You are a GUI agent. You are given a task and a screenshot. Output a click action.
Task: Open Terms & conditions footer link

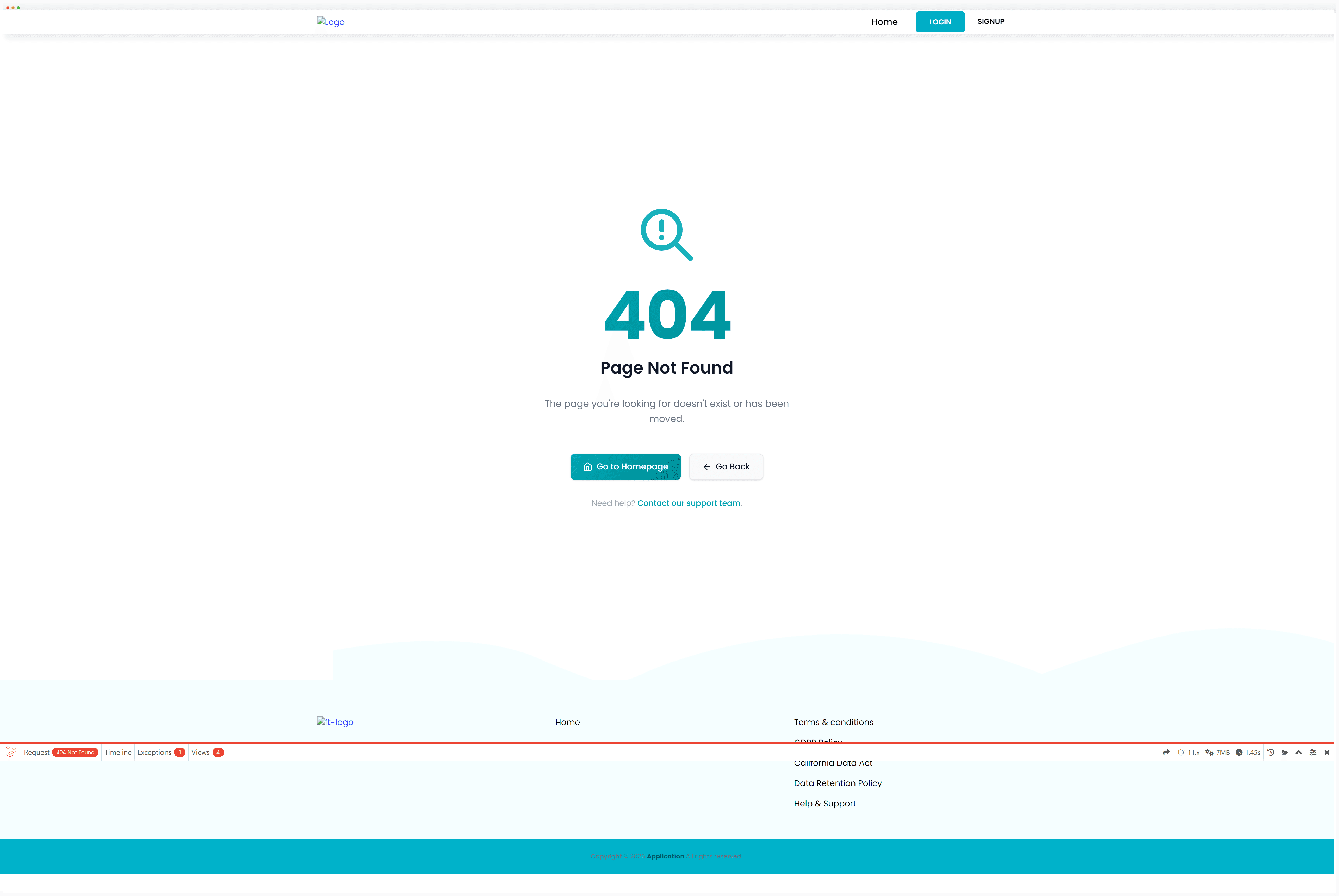(x=833, y=722)
